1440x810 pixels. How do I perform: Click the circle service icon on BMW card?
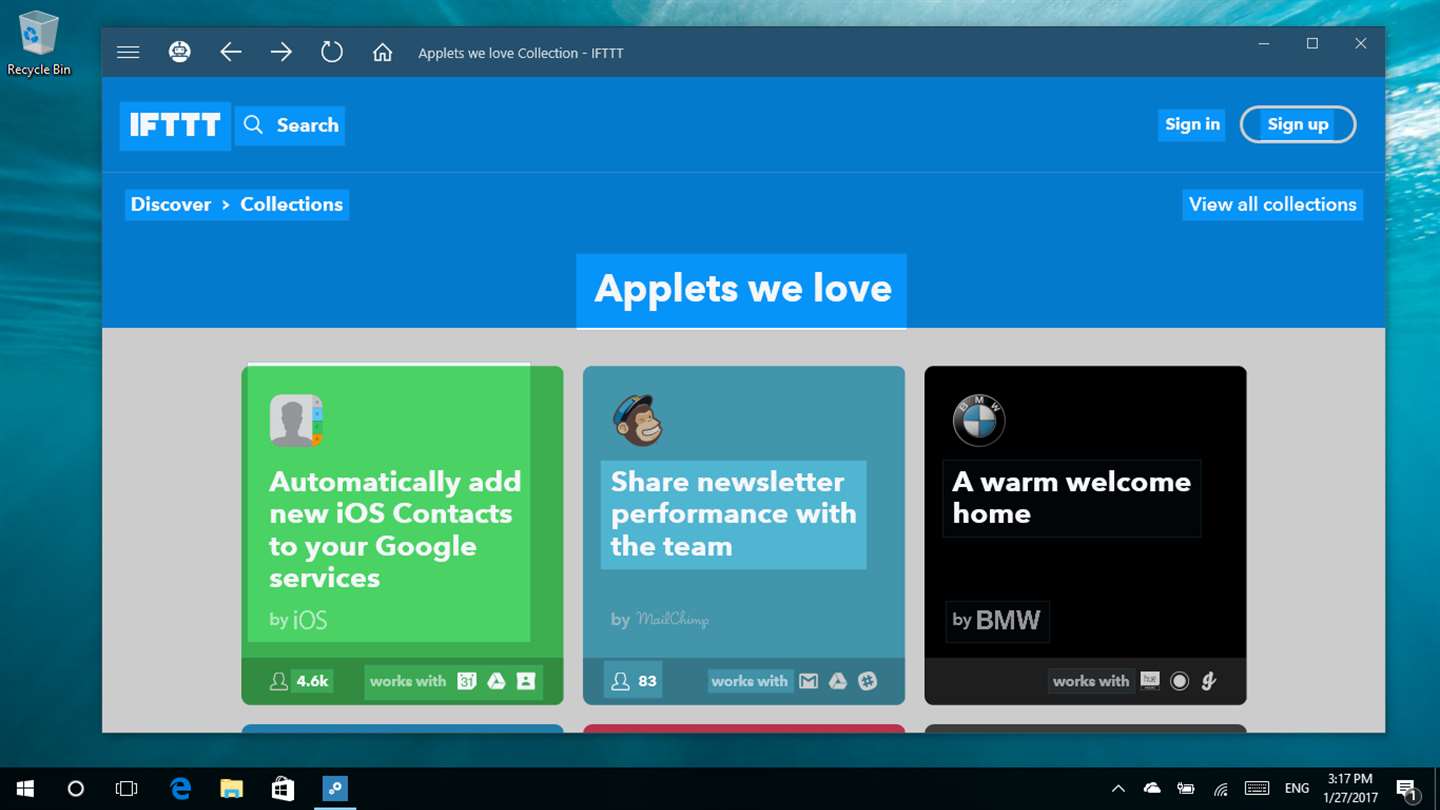[x=1180, y=681]
